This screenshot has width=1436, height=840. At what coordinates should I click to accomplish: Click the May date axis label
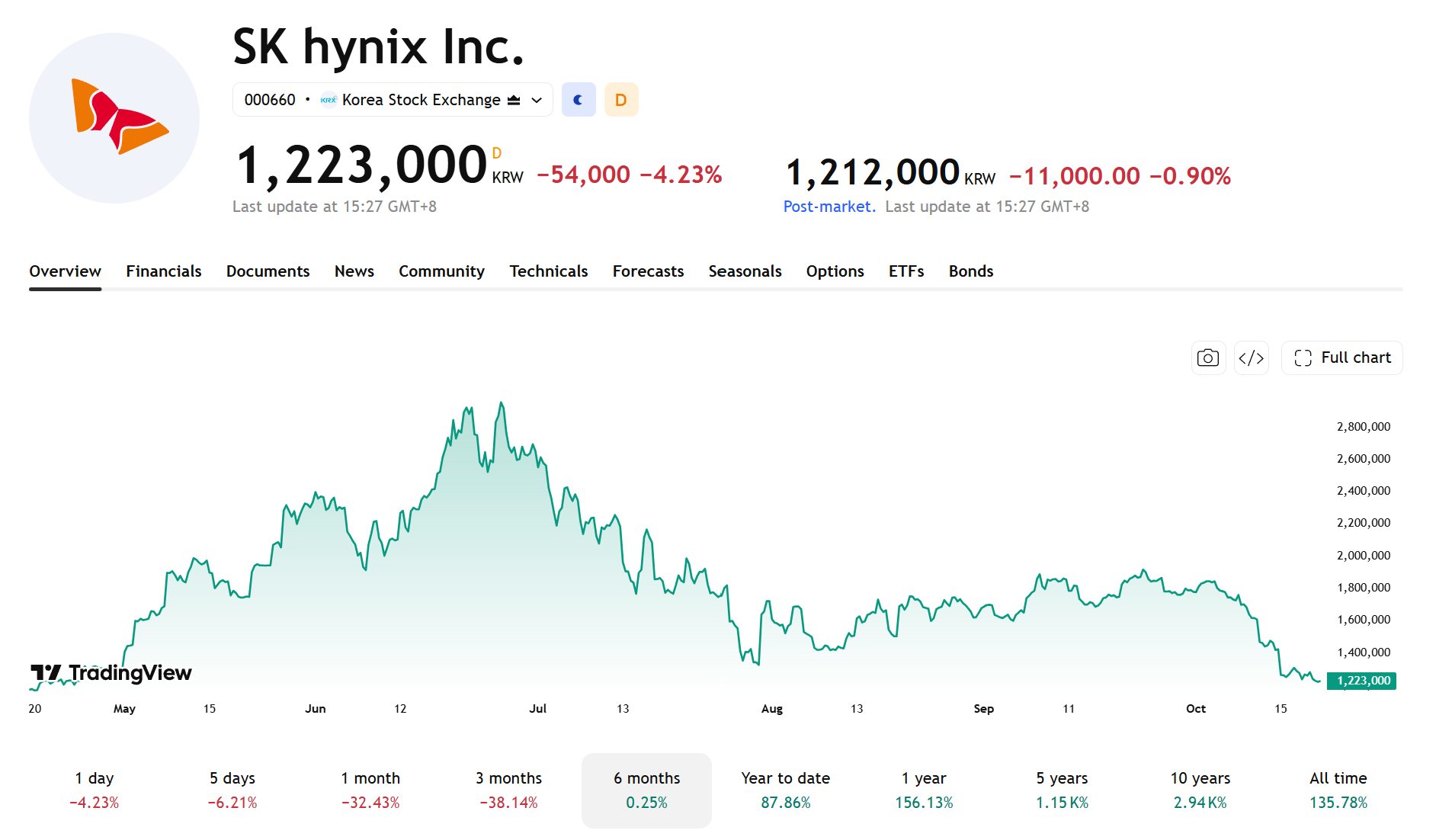click(x=124, y=709)
